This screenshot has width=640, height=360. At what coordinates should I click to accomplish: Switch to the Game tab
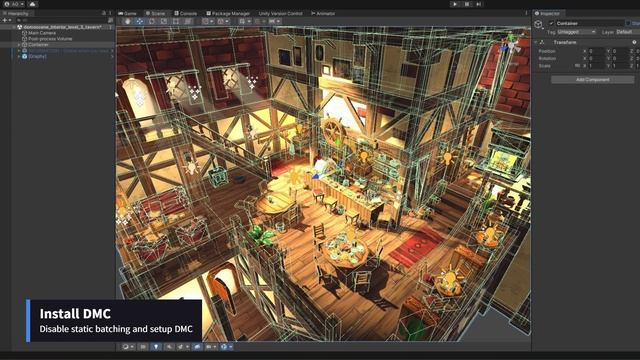pos(128,13)
